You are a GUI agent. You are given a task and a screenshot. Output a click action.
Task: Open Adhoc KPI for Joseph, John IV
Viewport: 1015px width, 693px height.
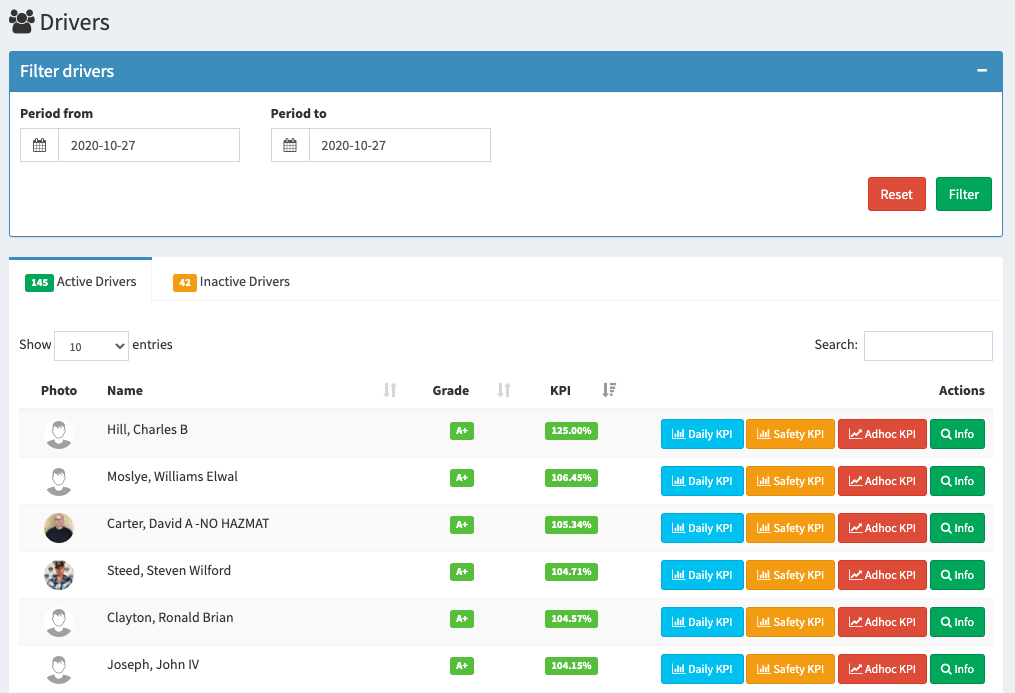[882, 669]
